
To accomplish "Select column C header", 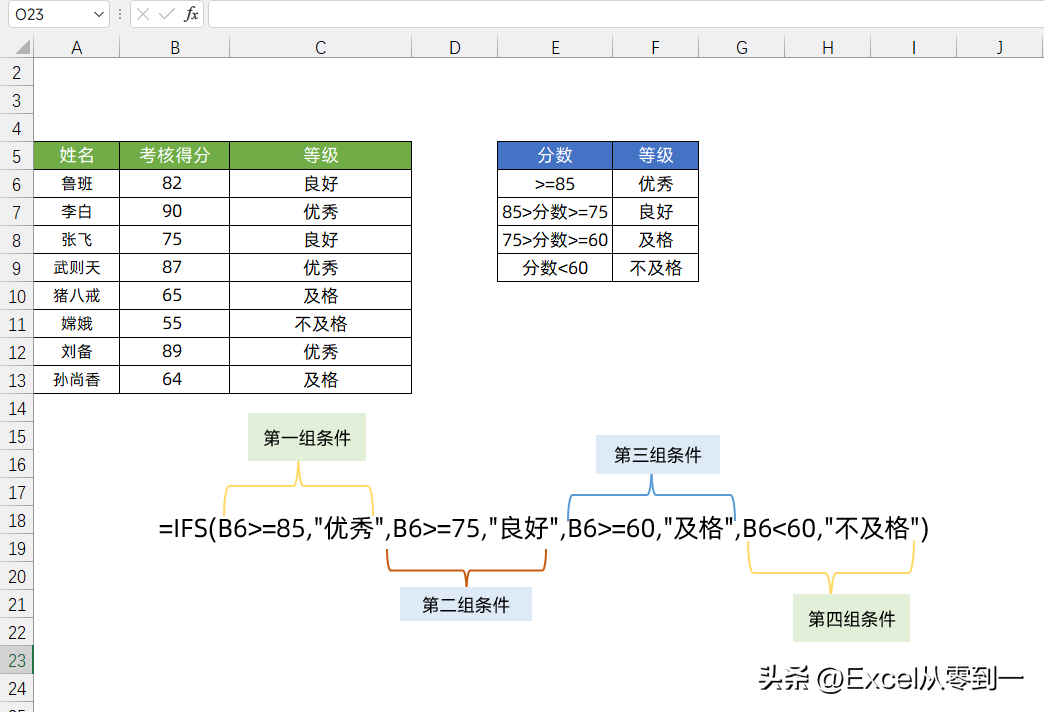I will 320,47.
